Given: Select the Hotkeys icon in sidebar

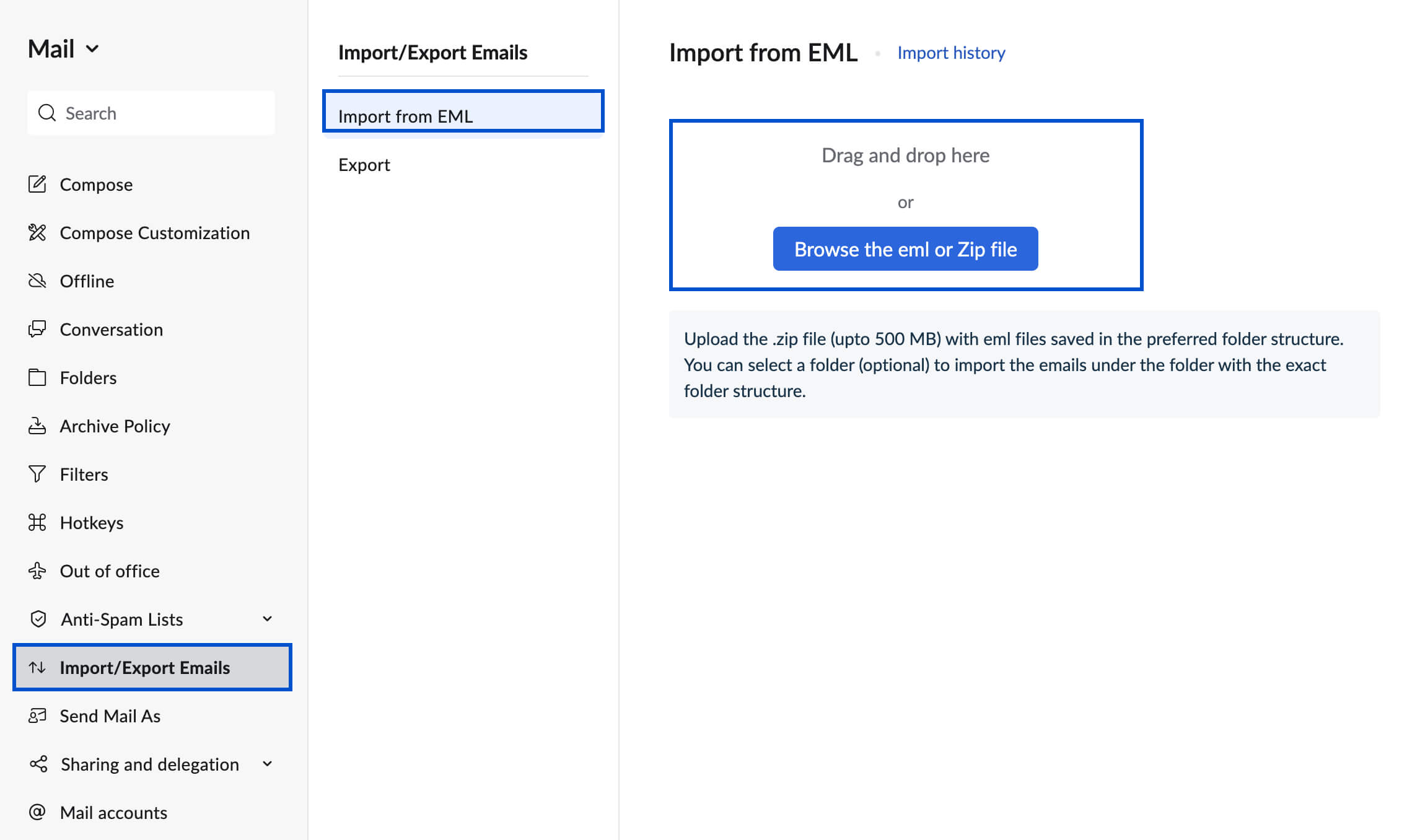Looking at the screenshot, I should pyautogui.click(x=37, y=522).
